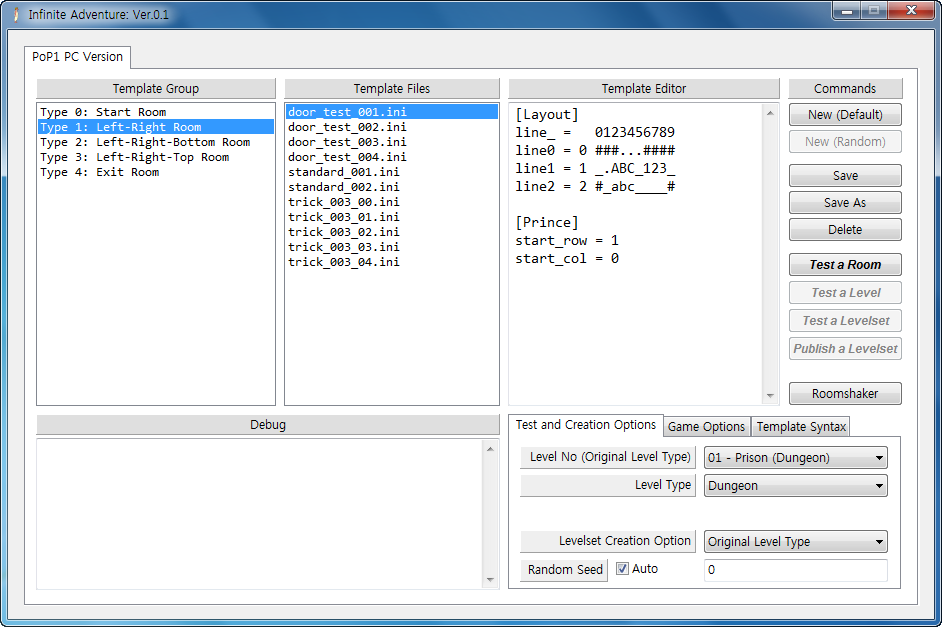Select door_test_004.ini file
The height and width of the screenshot is (627, 942).
click(392, 157)
